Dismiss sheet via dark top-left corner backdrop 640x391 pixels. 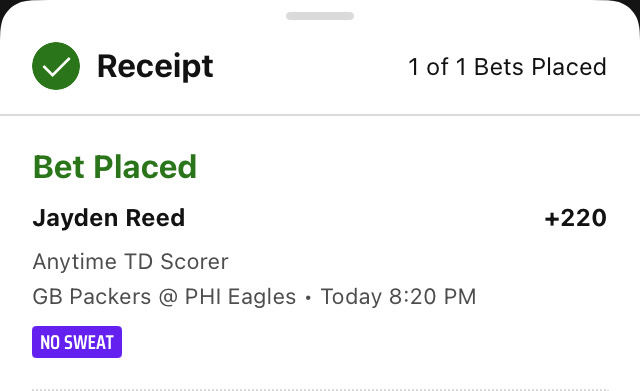pos(6,7)
